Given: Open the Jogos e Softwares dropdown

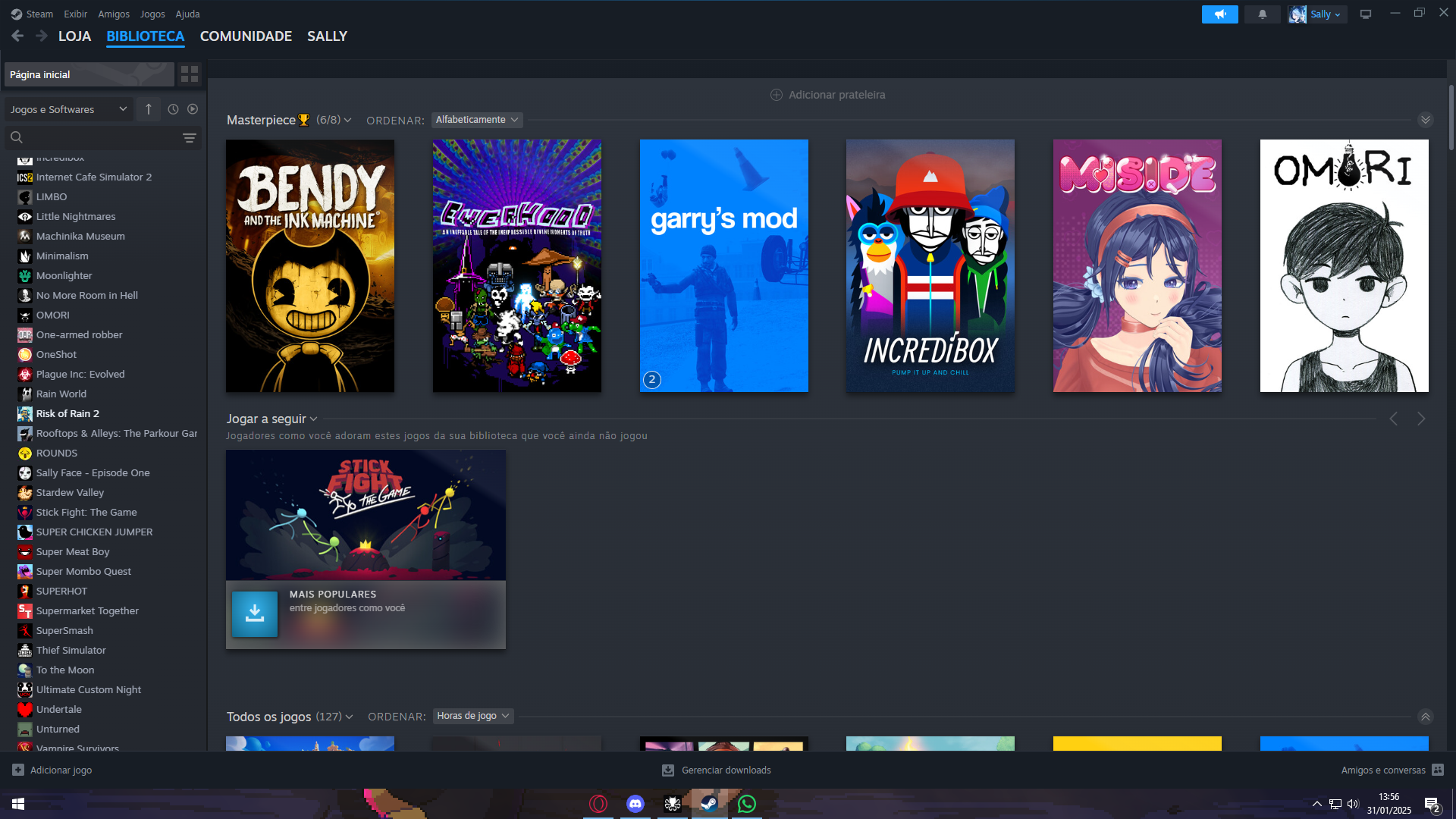Looking at the screenshot, I should (68, 109).
